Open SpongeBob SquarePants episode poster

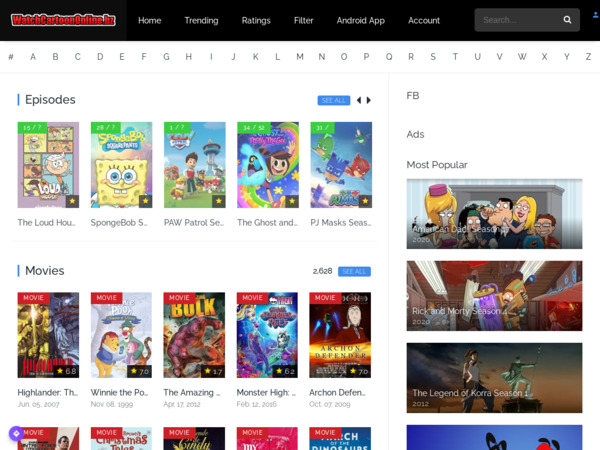point(121,165)
